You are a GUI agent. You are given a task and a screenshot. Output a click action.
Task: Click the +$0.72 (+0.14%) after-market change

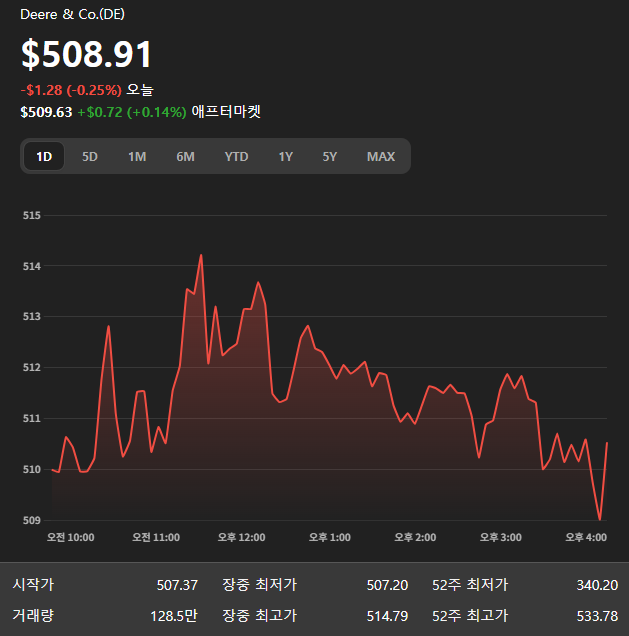132,112
